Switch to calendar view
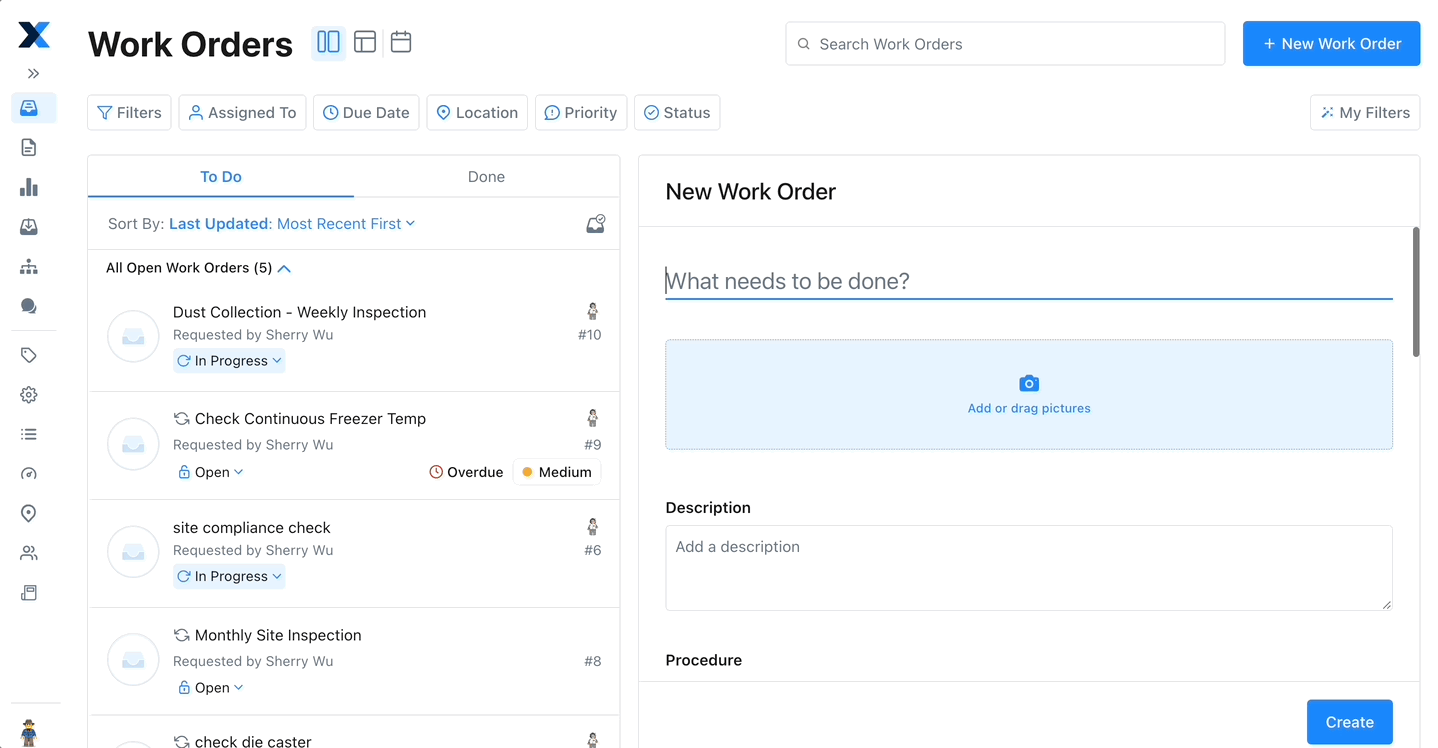The width and height of the screenshot is (1438, 748). pos(401,42)
